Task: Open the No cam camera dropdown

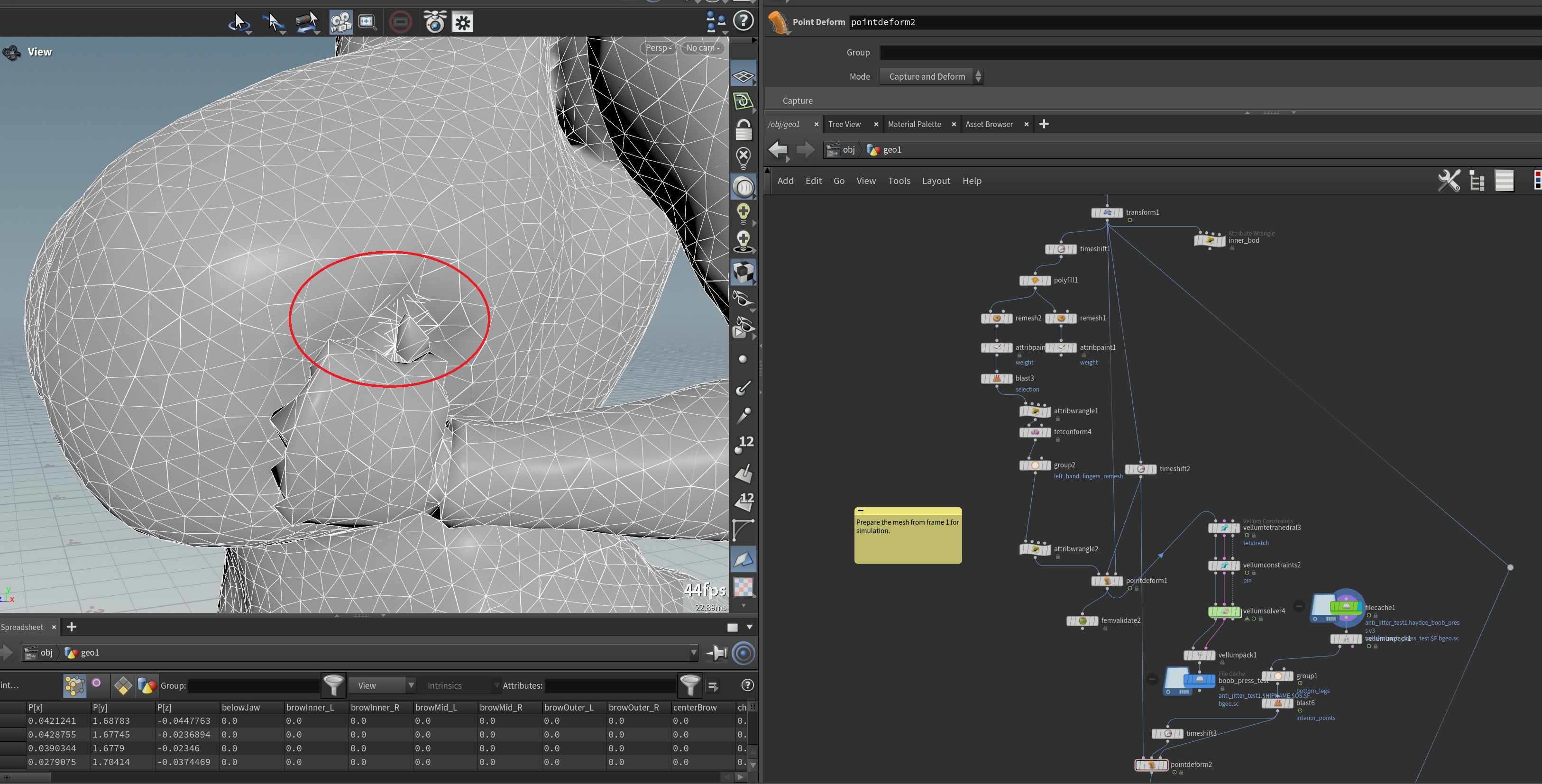Action: (703, 48)
